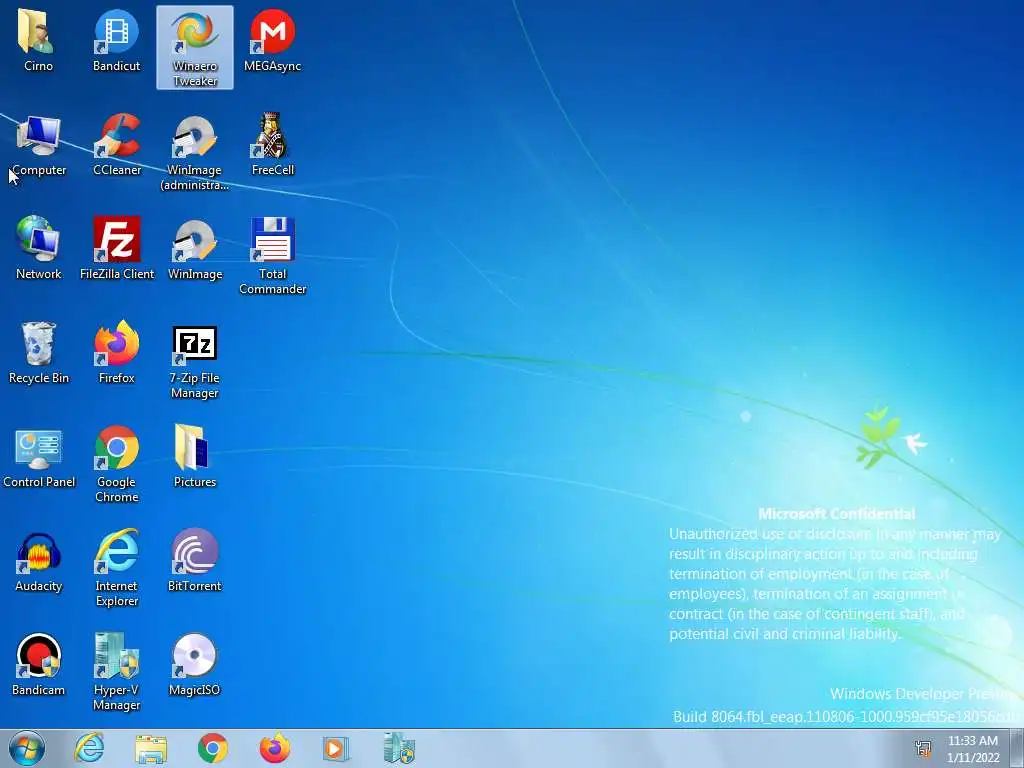Click the network tray icon
Image resolution: width=1024 pixels, height=768 pixels.
(x=923, y=749)
